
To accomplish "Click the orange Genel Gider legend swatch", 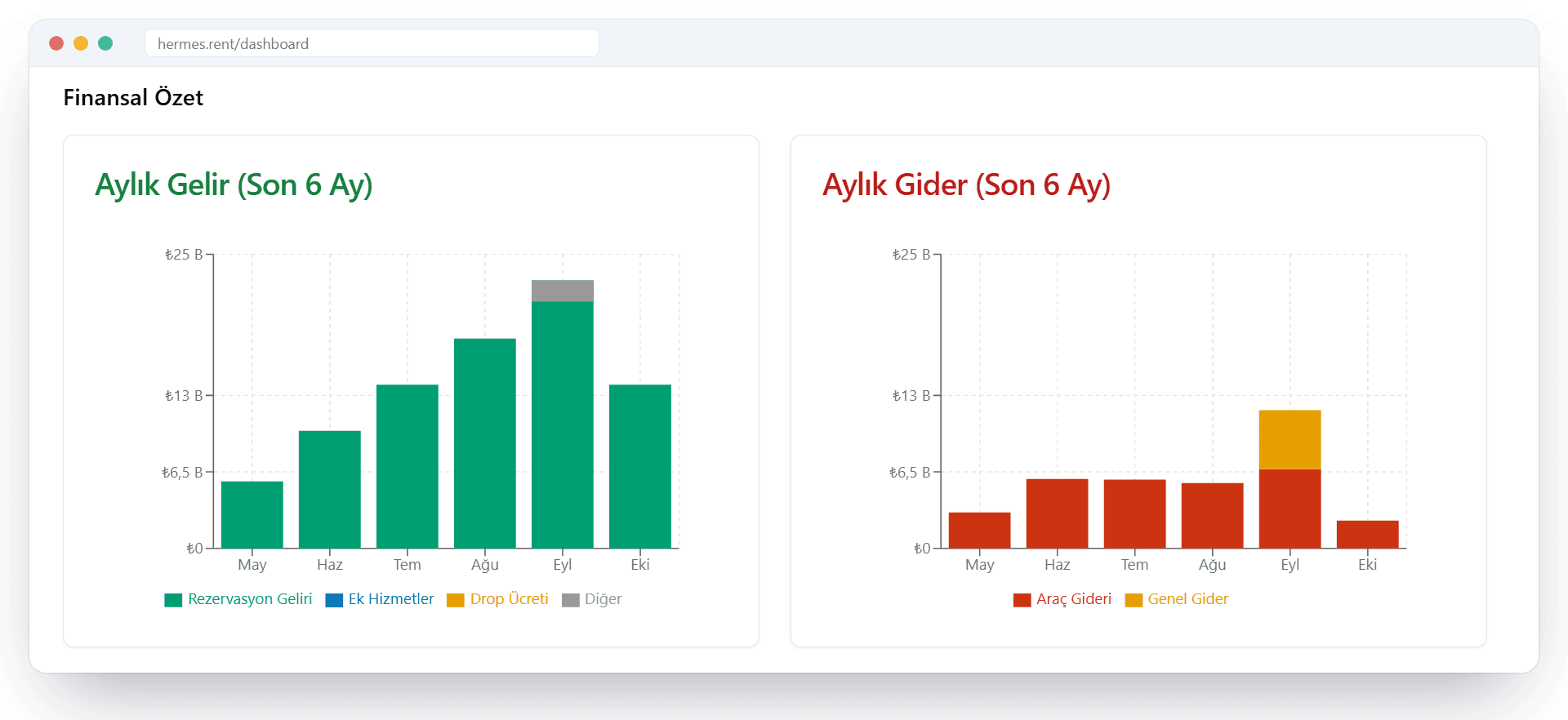I will point(1134,600).
